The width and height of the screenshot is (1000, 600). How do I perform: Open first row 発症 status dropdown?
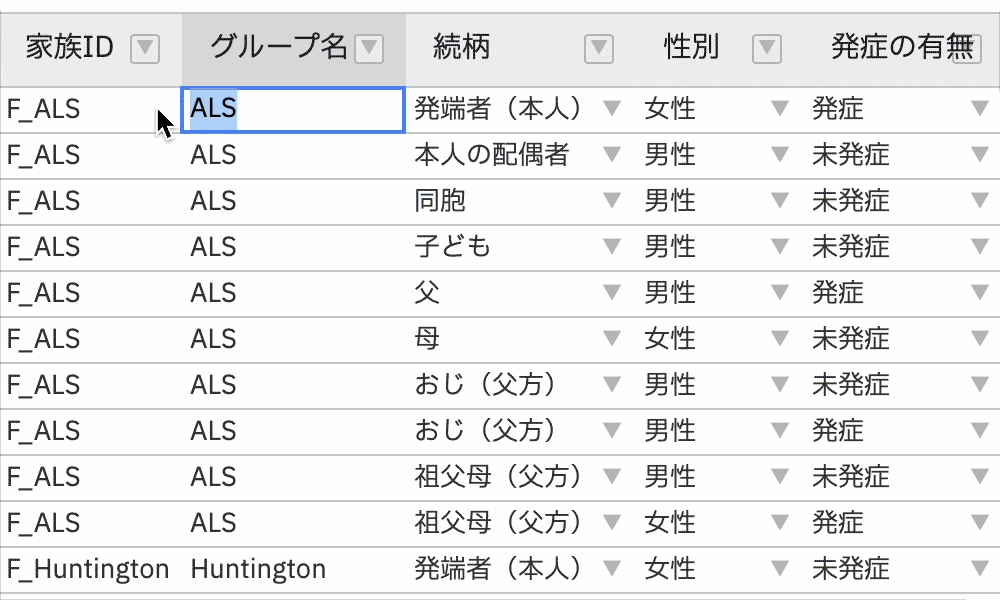pyautogui.click(x=979, y=108)
